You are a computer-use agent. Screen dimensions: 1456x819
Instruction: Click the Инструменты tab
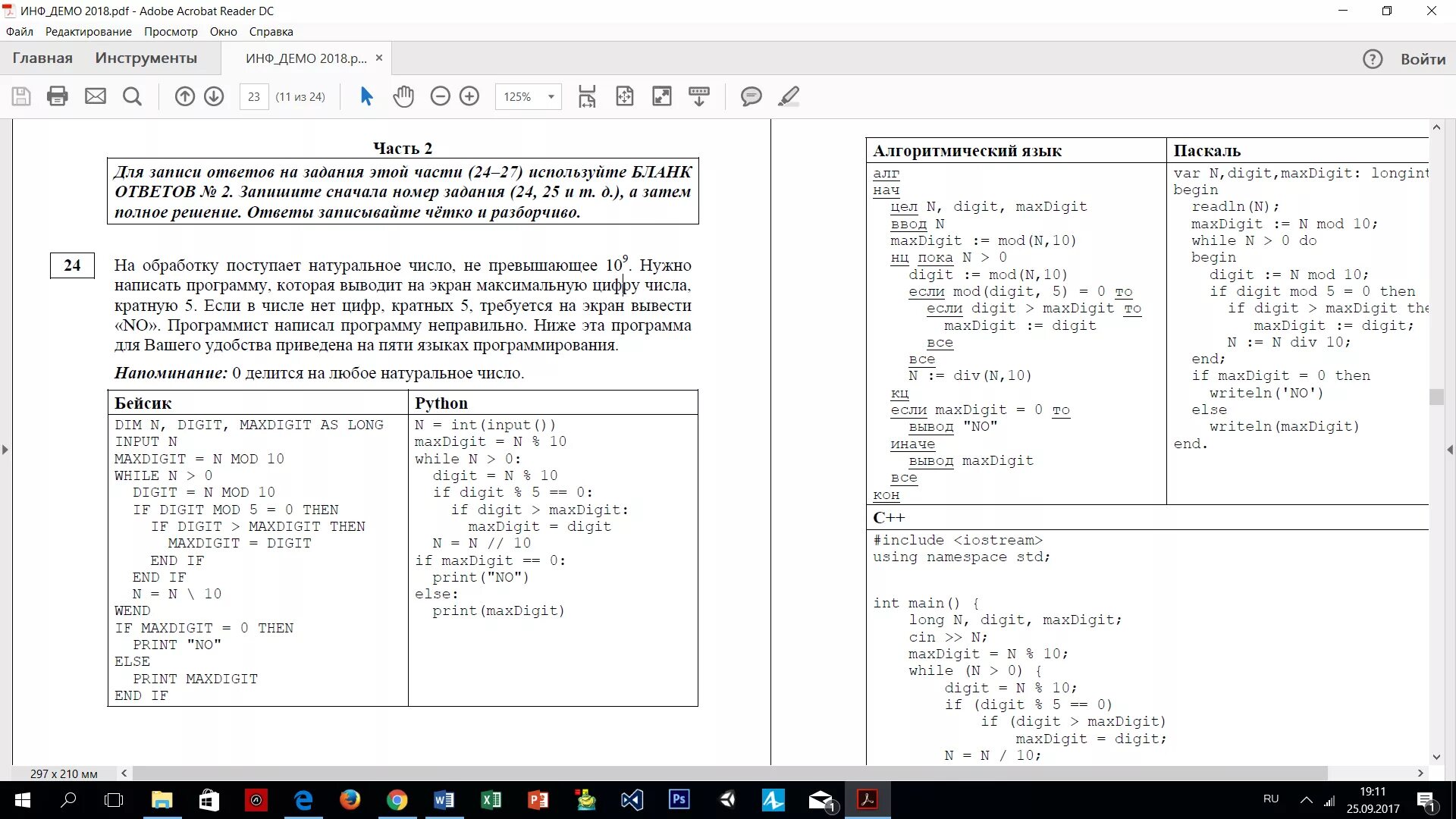pyautogui.click(x=145, y=58)
